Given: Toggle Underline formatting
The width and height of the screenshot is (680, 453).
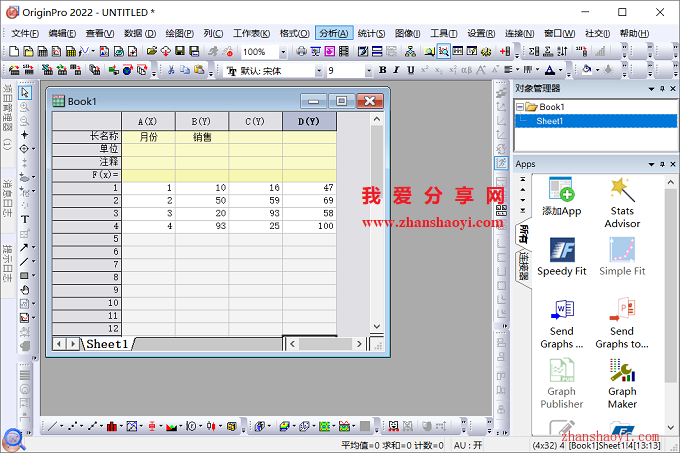Looking at the screenshot, I should tap(410, 70).
